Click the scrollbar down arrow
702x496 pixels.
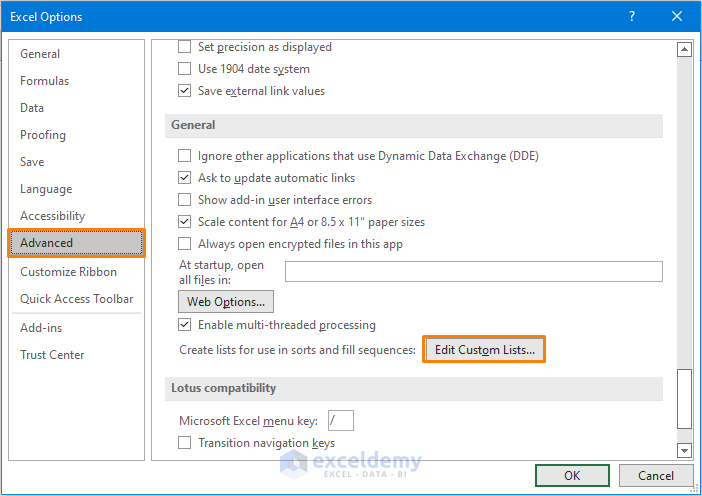click(x=684, y=450)
